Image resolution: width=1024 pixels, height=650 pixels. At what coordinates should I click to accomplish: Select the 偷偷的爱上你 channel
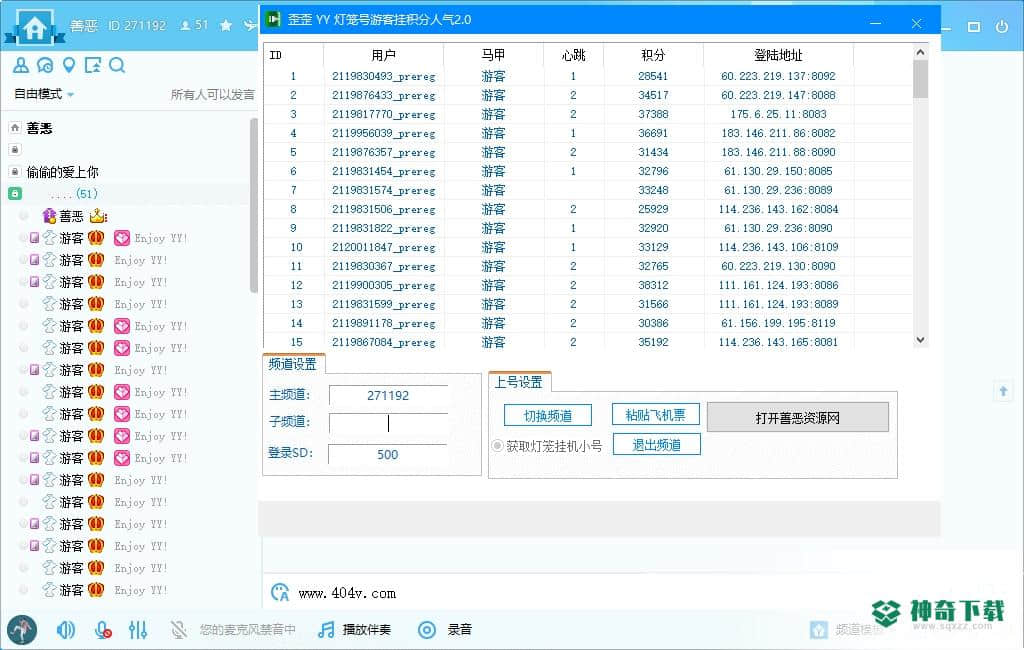(62, 172)
